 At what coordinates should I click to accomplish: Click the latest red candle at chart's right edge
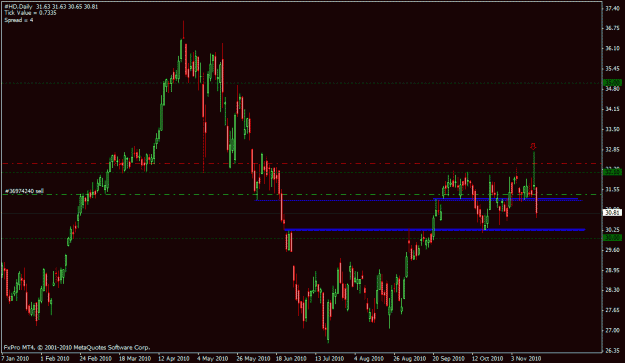click(x=537, y=202)
